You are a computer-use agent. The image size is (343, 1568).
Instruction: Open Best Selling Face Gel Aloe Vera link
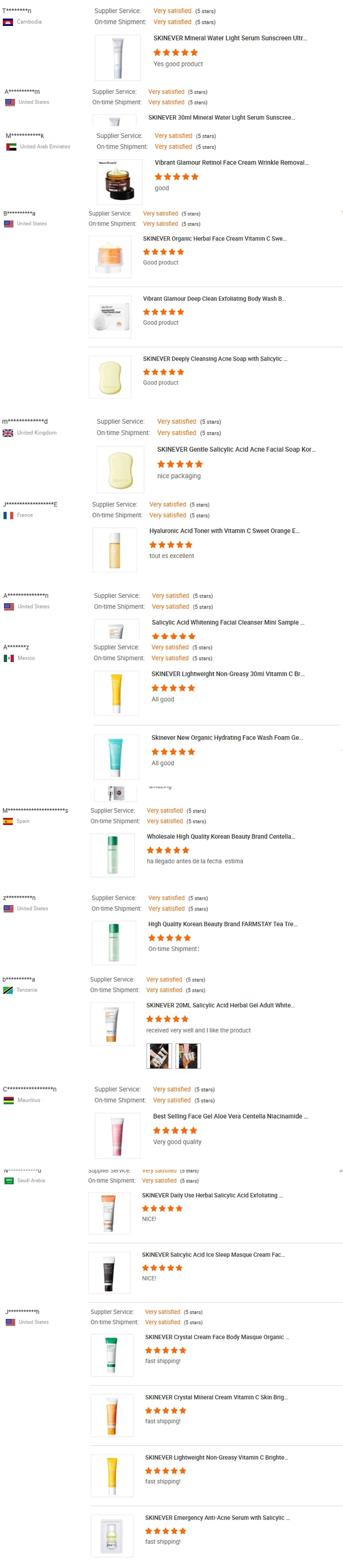[x=230, y=1116]
